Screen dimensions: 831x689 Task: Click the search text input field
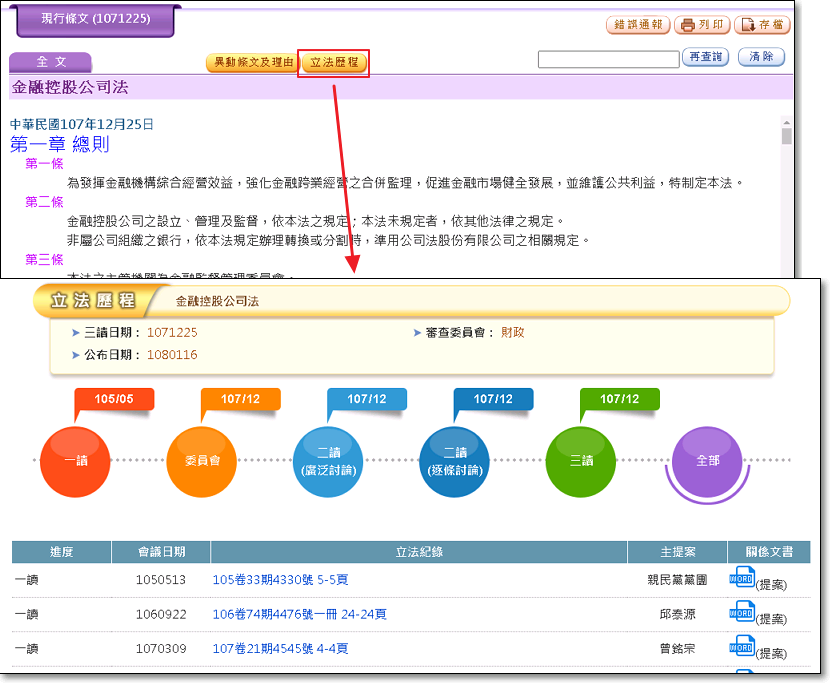pyautogui.click(x=608, y=60)
